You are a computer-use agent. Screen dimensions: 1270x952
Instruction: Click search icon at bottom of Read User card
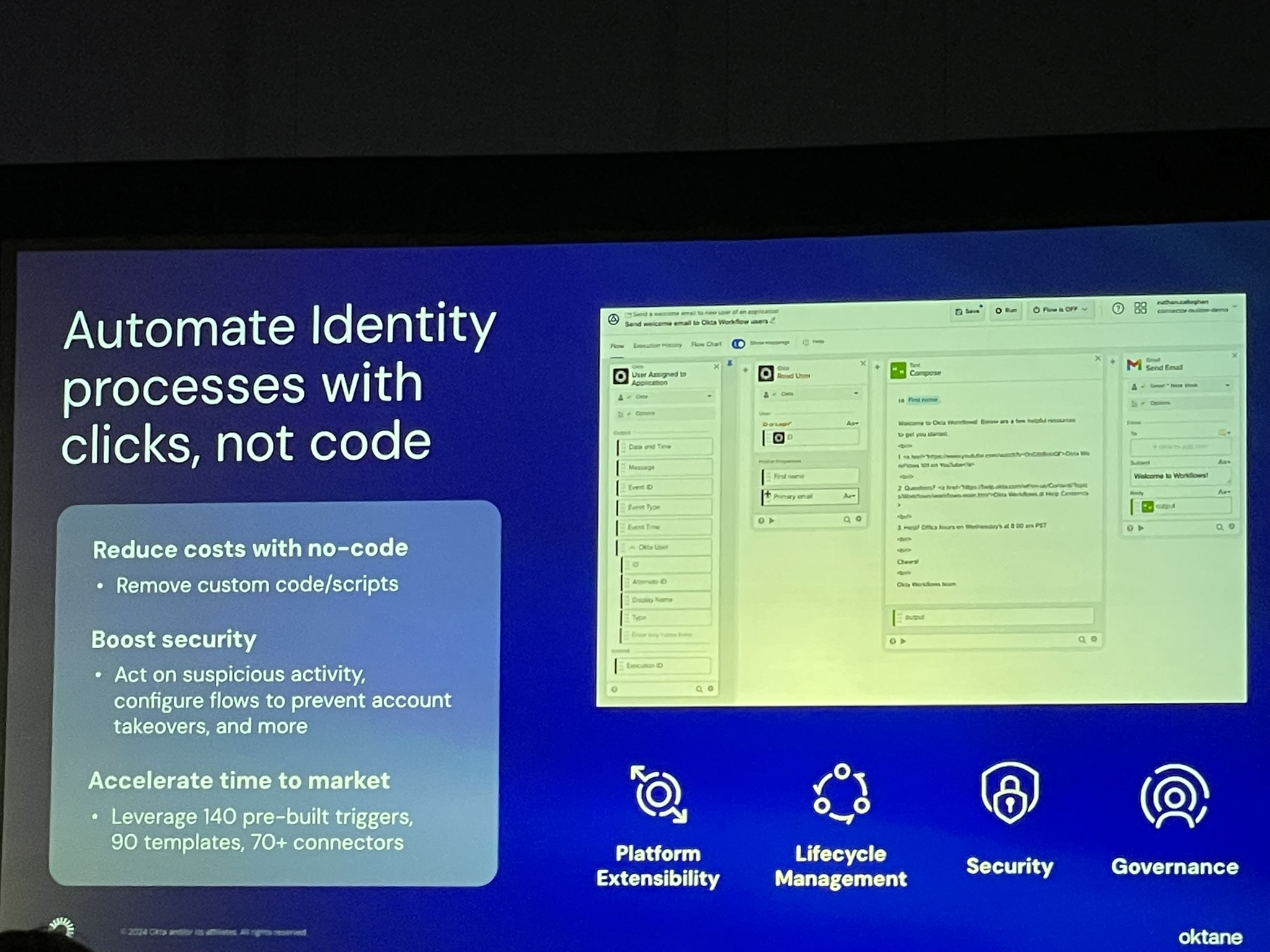pyautogui.click(x=846, y=519)
